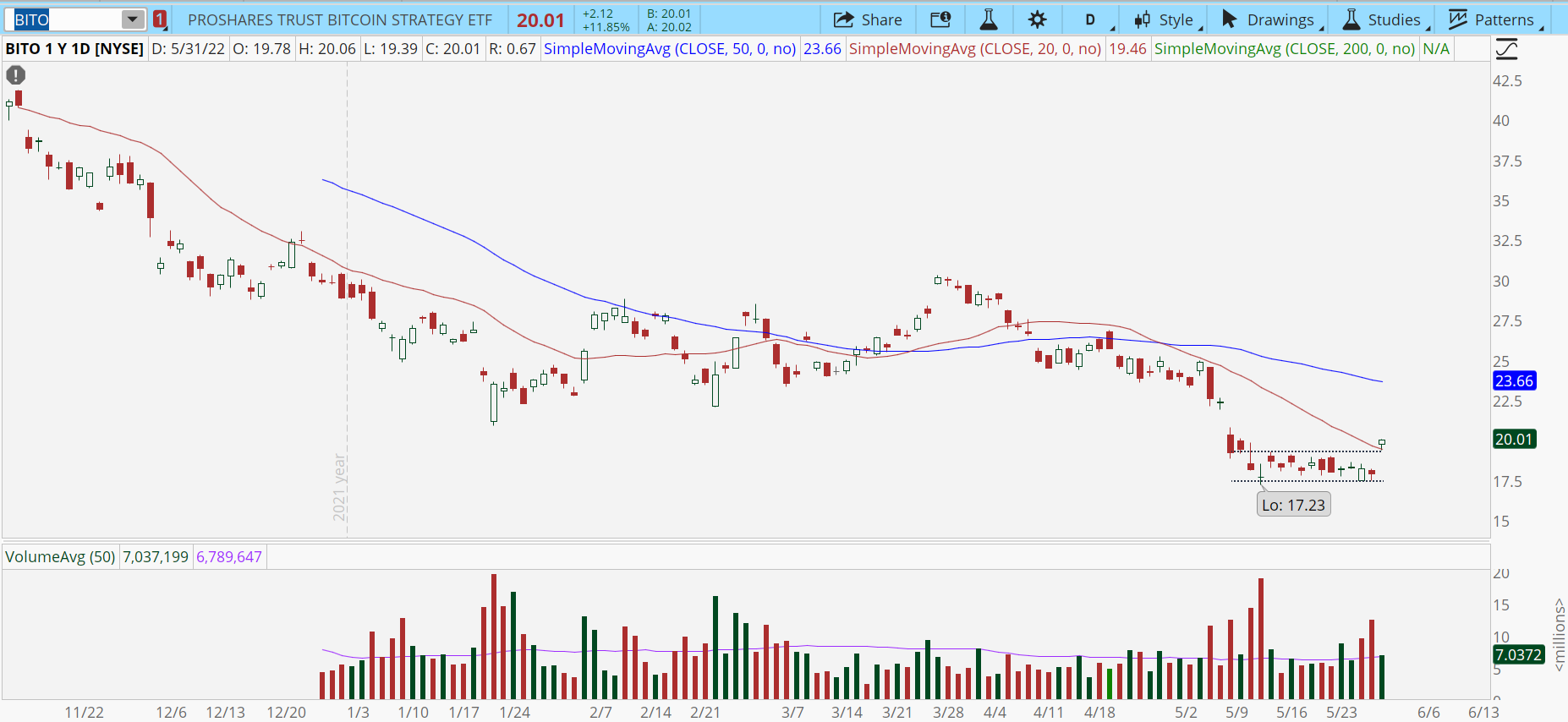Click the N/A value for 200 SMA

(x=1436, y=49)
